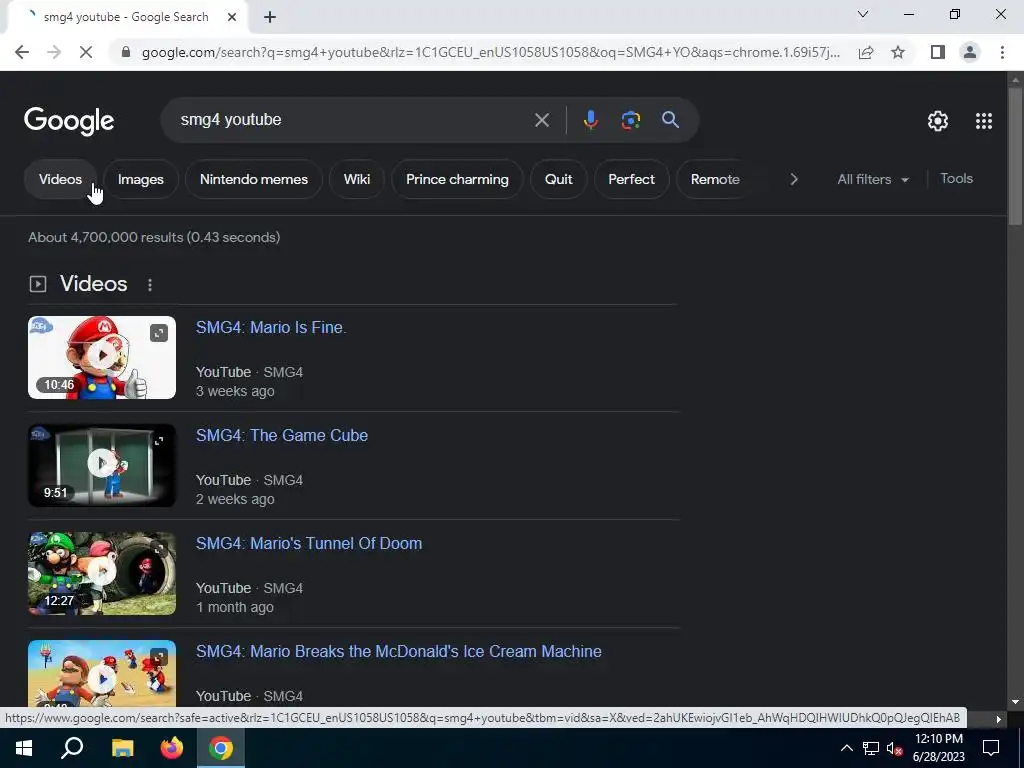
Task: Open Chrome profile avatar
Action: tap(970, 52)
